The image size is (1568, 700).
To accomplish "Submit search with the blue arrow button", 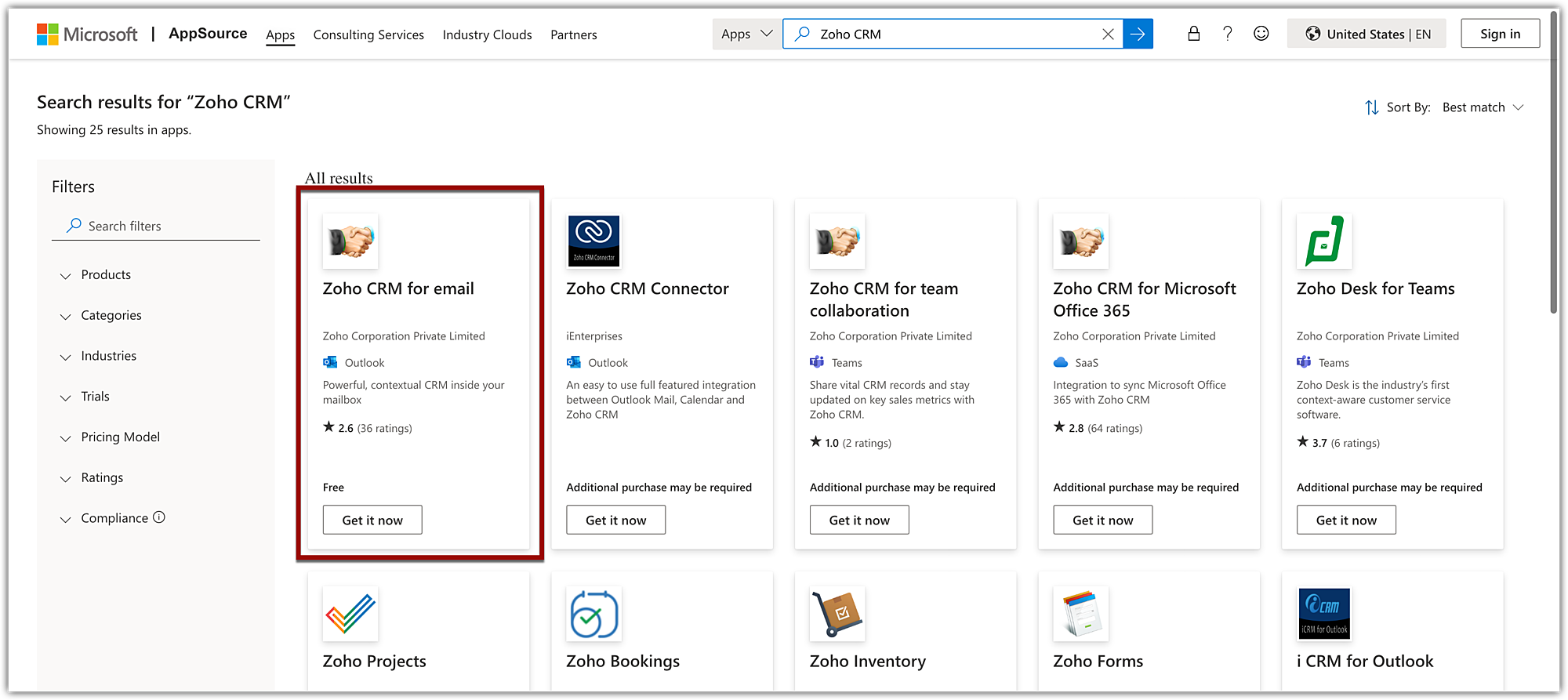I will point(1138,34).
